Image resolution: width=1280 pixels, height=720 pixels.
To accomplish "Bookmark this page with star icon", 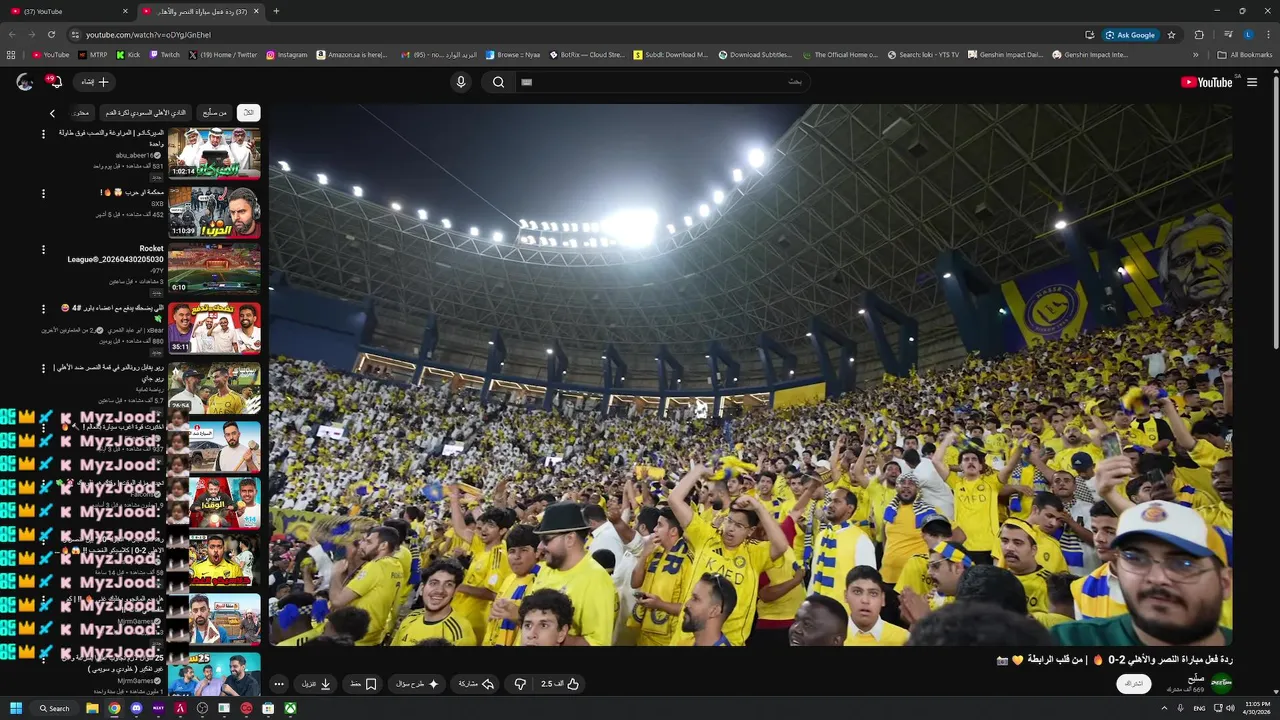I will click(x=1171, y=34).
